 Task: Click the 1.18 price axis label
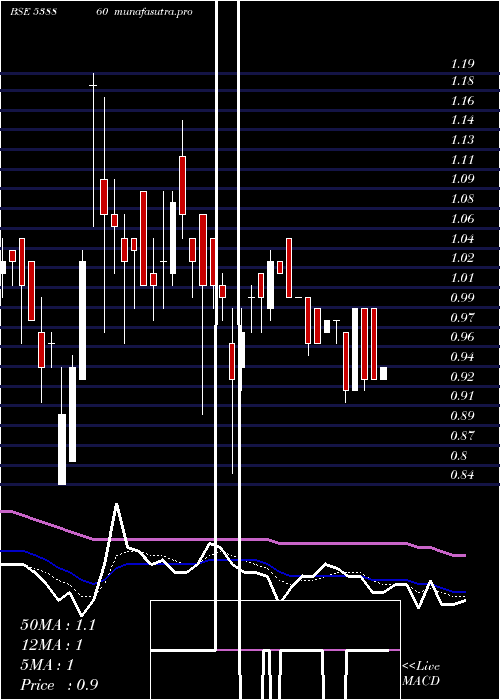pyautogui.click(x=462, y=81)
